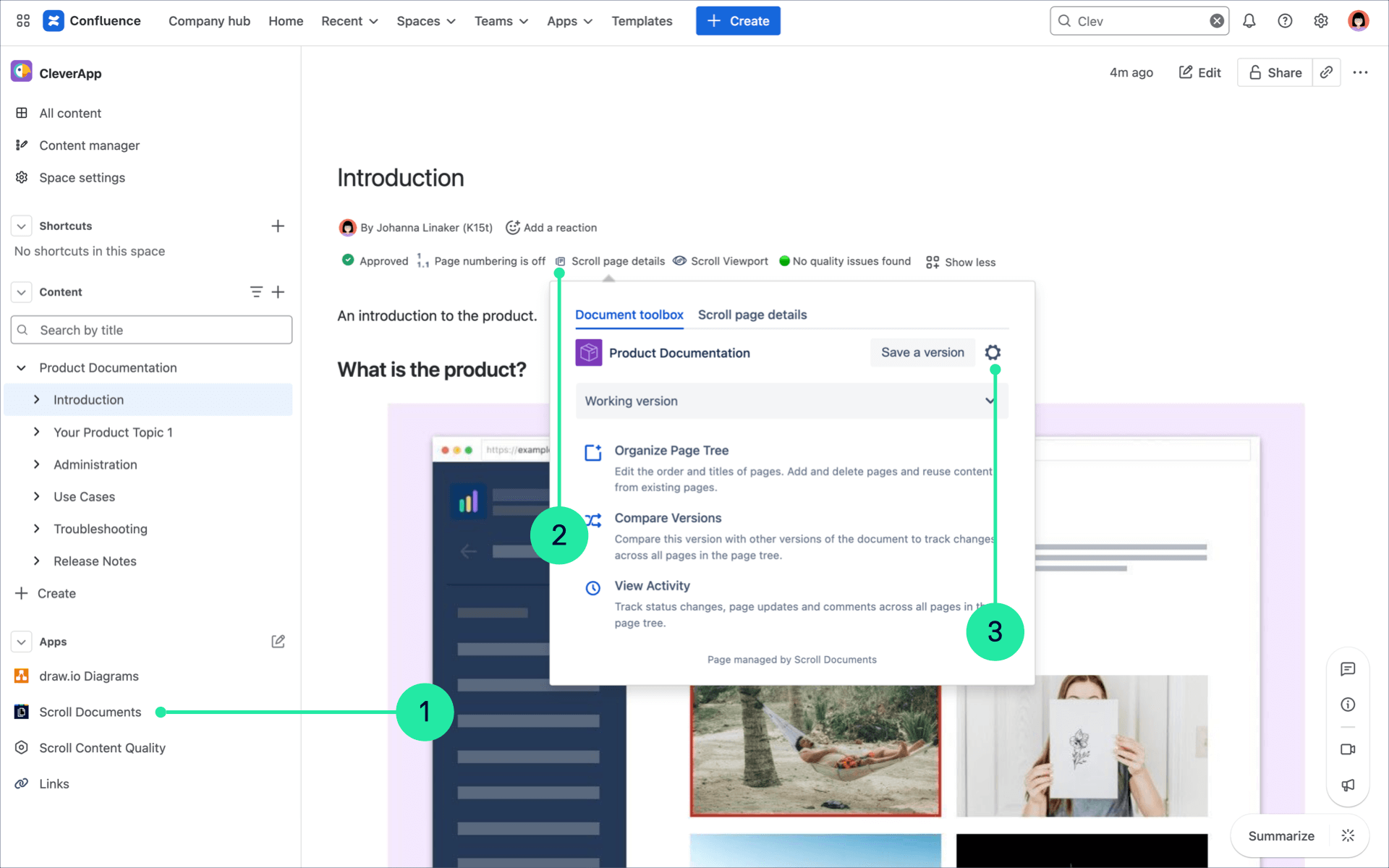
Task: Click the copy page link icon
Action: click(x=1326, y=72)
